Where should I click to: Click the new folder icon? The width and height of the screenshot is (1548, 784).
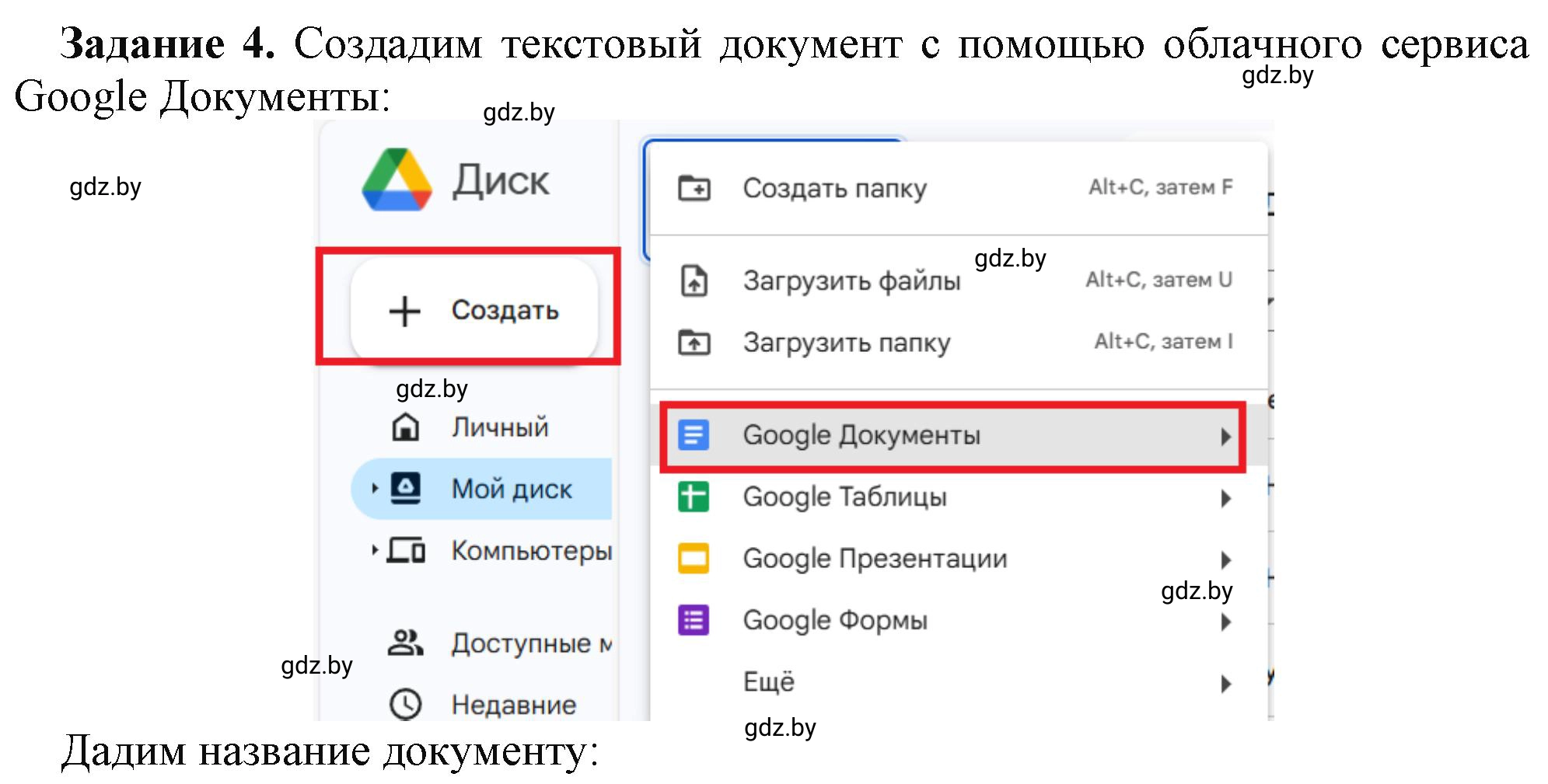click(x=694, y=188)
